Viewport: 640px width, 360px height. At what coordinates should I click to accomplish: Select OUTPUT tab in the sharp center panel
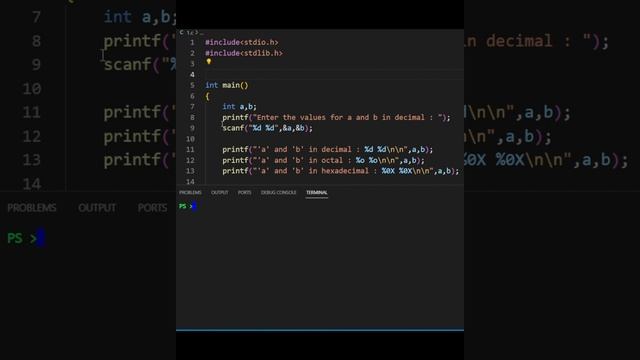tap(220, 192)
